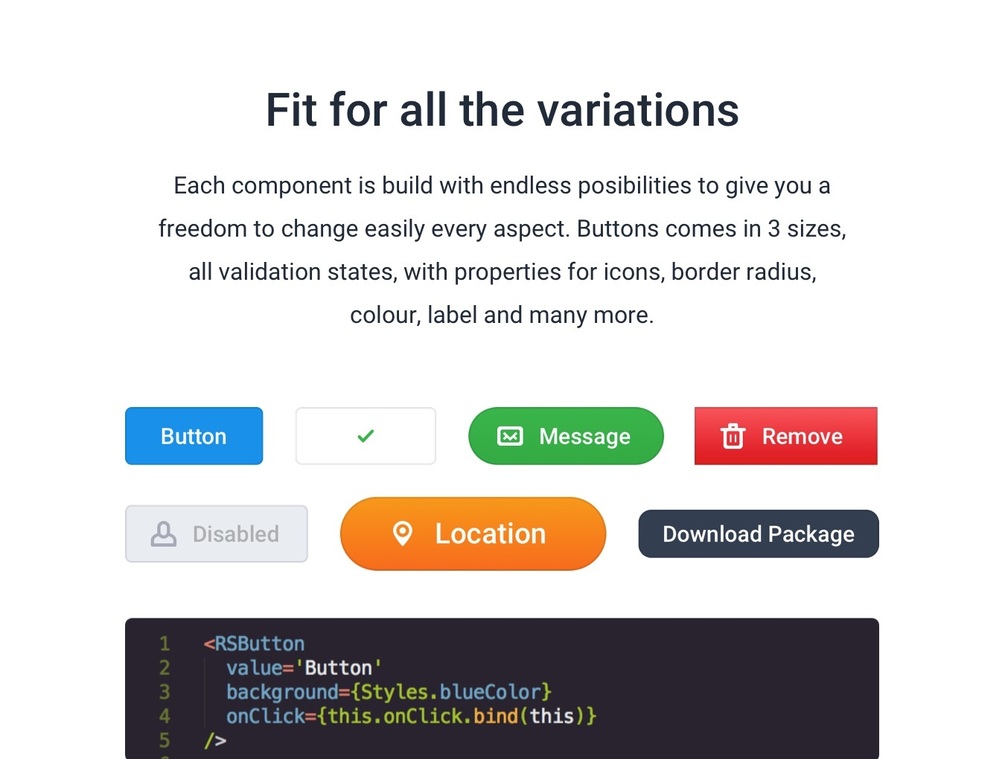Click the user icon on Disabled button
The width and height of the screenshot is (1005, 759).
pyautogui.click(x=163, y=534)
